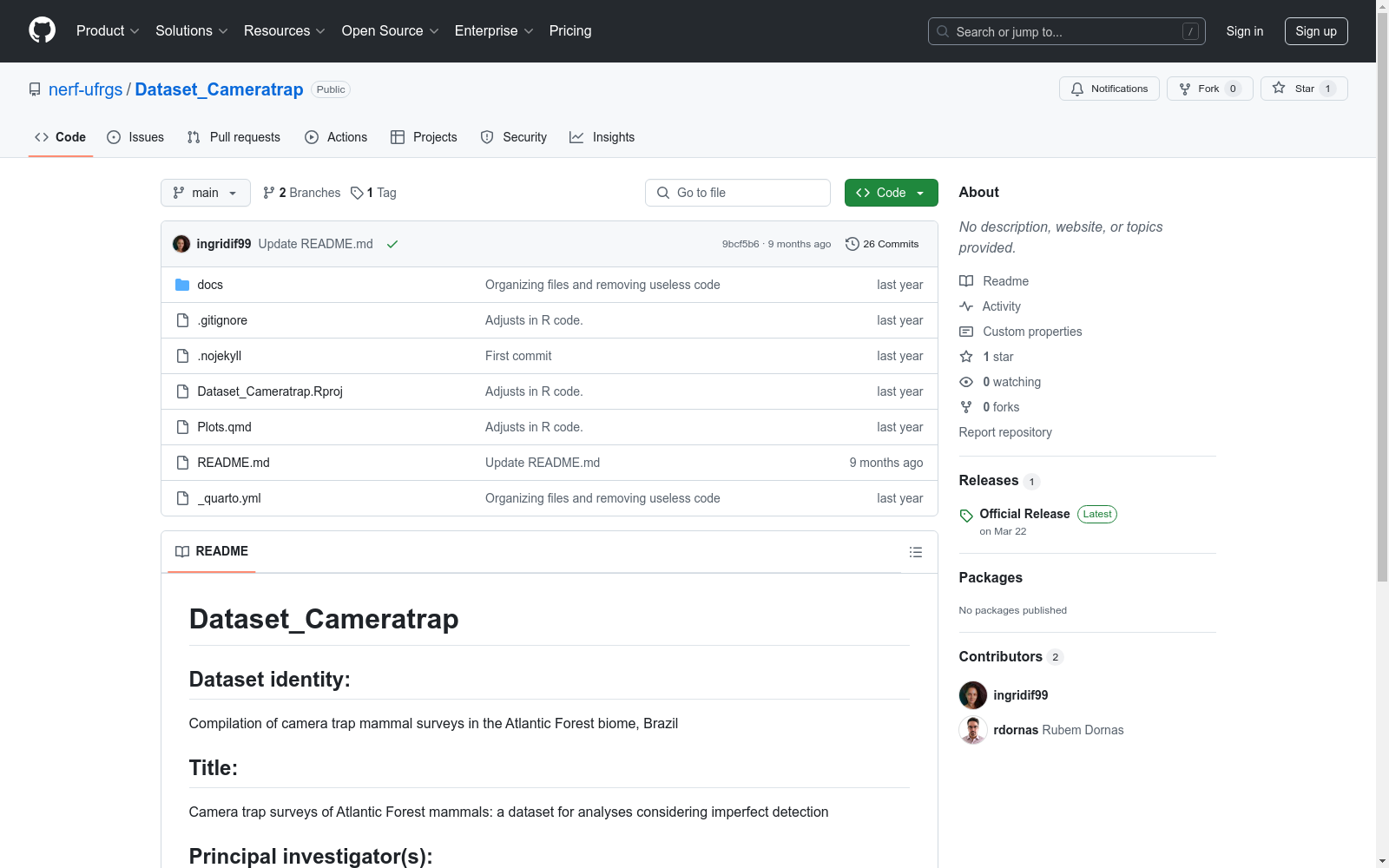Click Report repository link

click(1005, 432)
